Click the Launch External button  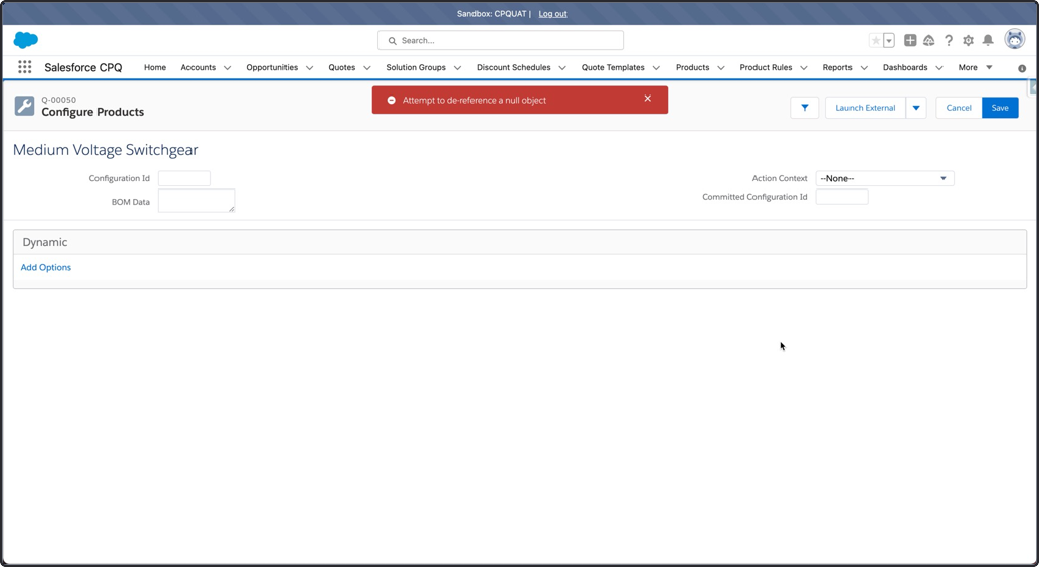click(865, 108)
